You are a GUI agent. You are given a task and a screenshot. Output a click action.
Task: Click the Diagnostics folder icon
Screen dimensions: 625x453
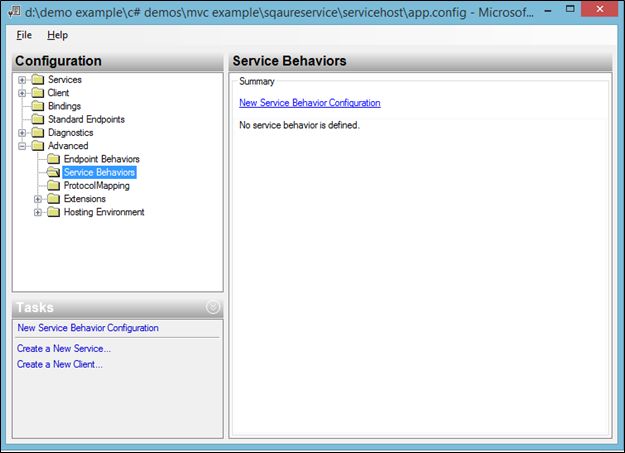38,132
